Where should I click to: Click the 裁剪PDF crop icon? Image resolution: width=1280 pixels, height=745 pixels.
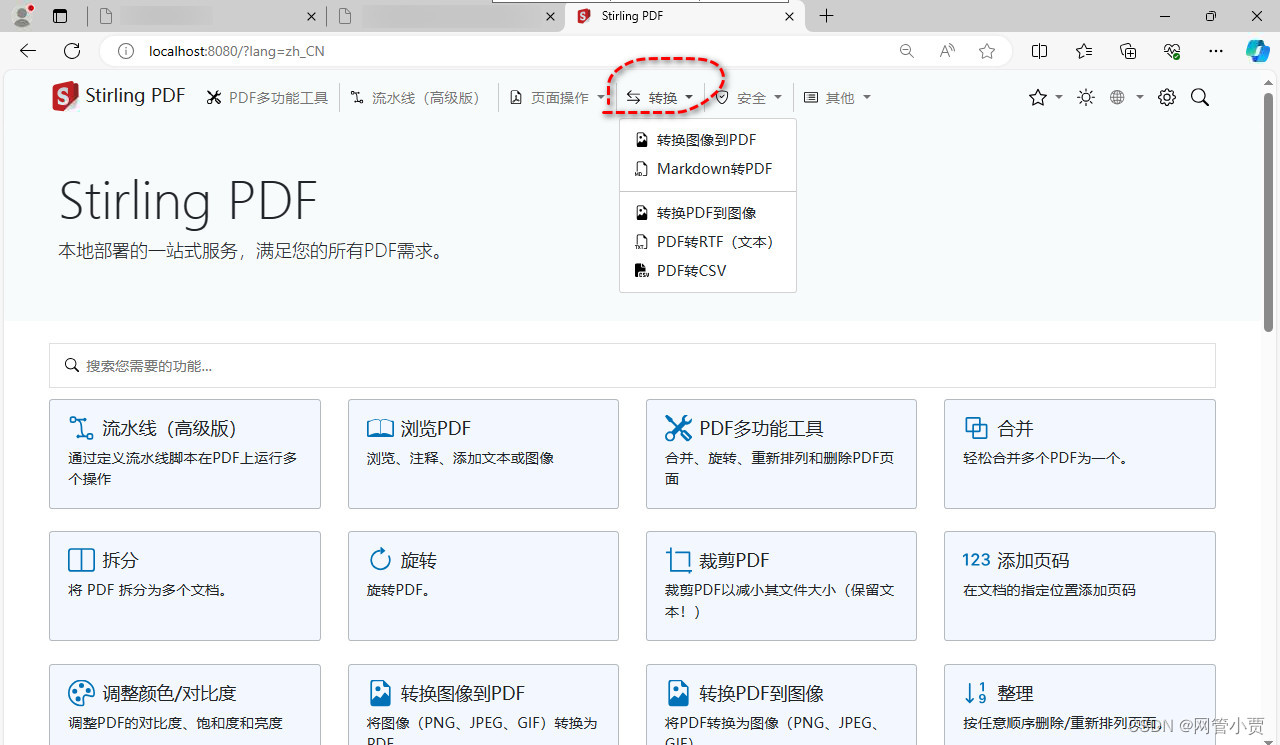(x=679, y=560)
